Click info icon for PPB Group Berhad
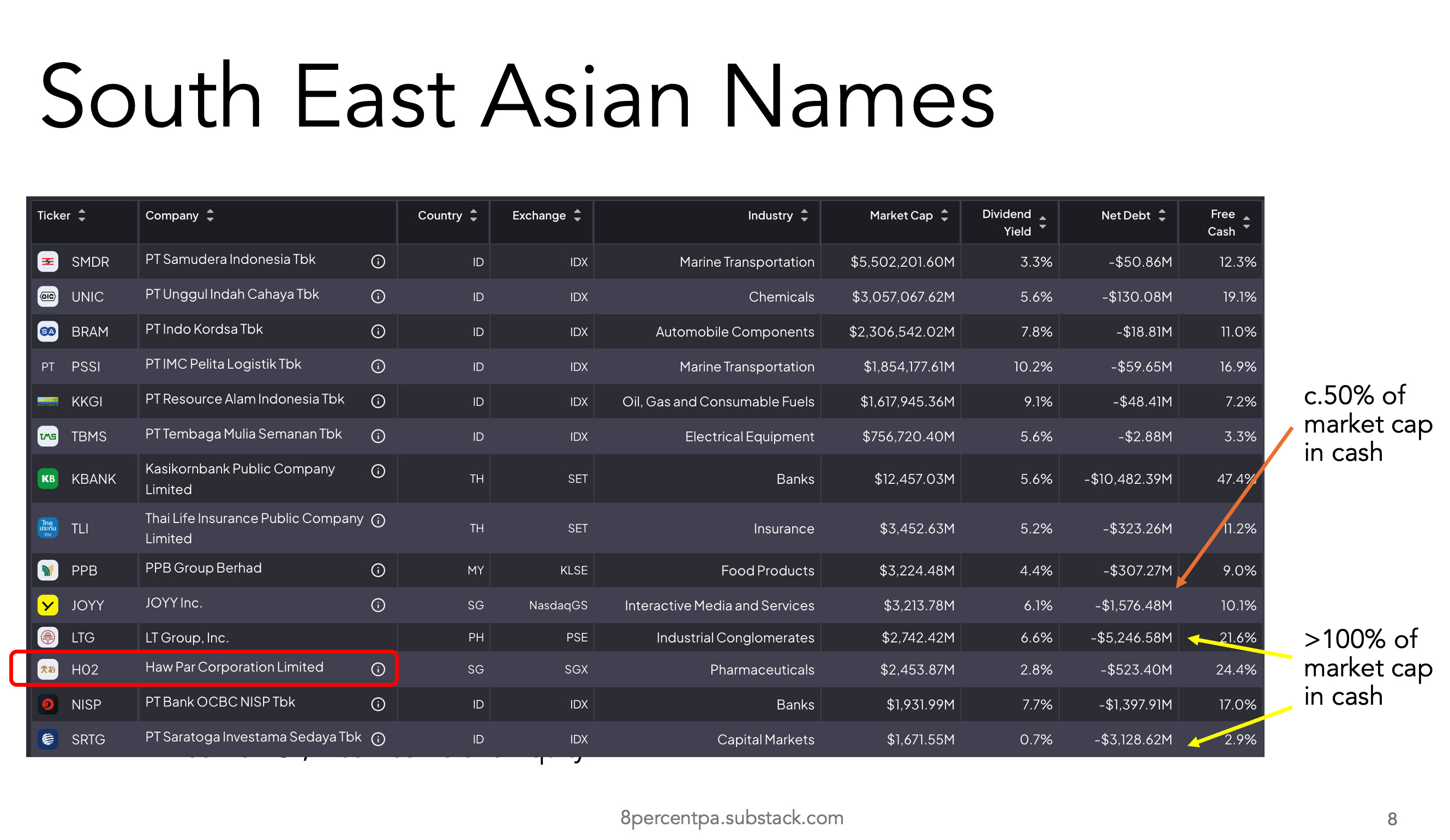This screenshot has width=1450, height=840. [378, 570]
